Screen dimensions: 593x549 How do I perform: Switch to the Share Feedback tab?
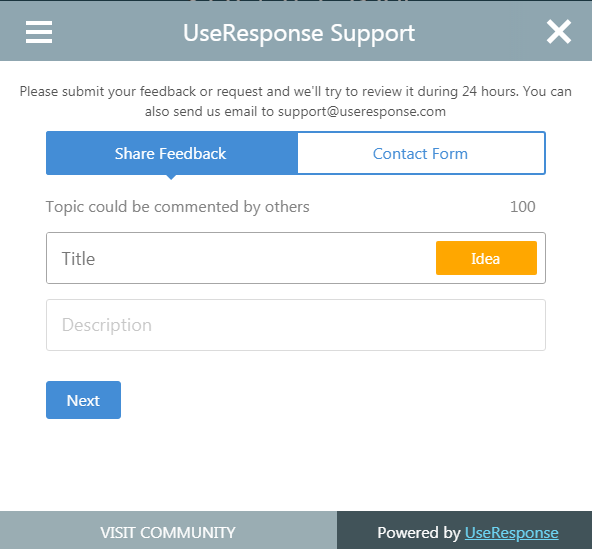click(x=172, y=153)
